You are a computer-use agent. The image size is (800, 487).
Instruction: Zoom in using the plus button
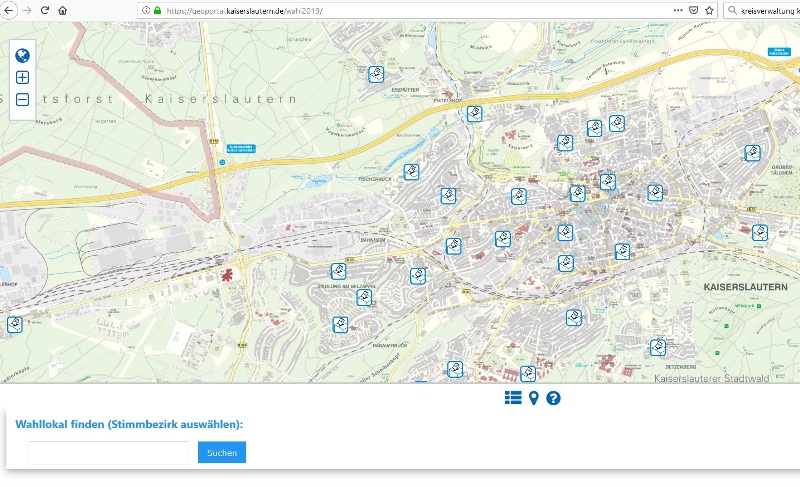click(22, 78)
